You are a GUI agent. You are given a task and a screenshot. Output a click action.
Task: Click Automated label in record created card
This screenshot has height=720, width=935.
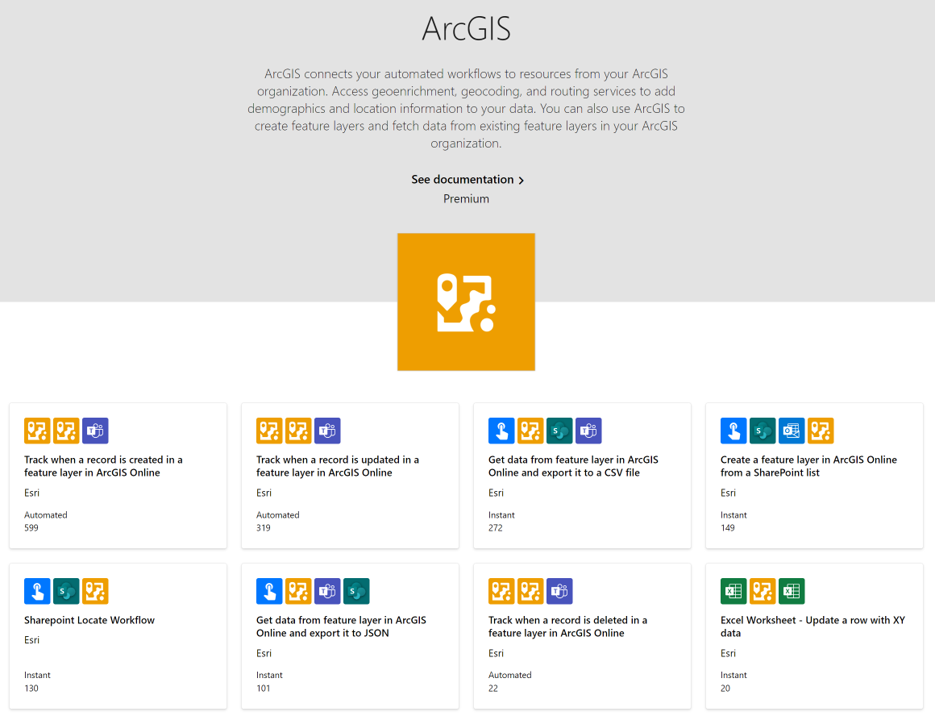pos(46,515)
